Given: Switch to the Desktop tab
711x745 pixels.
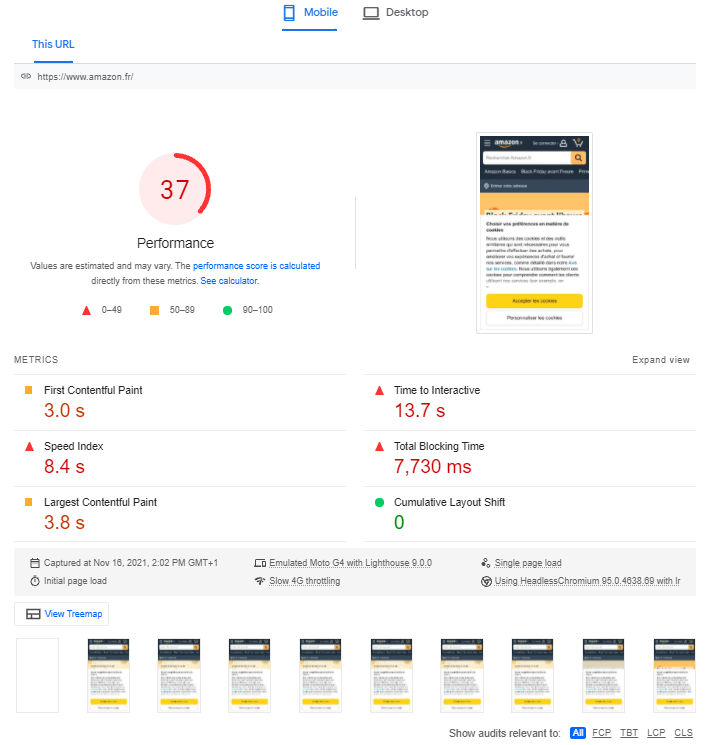Looking at the screenshot, I should [395, 13].
